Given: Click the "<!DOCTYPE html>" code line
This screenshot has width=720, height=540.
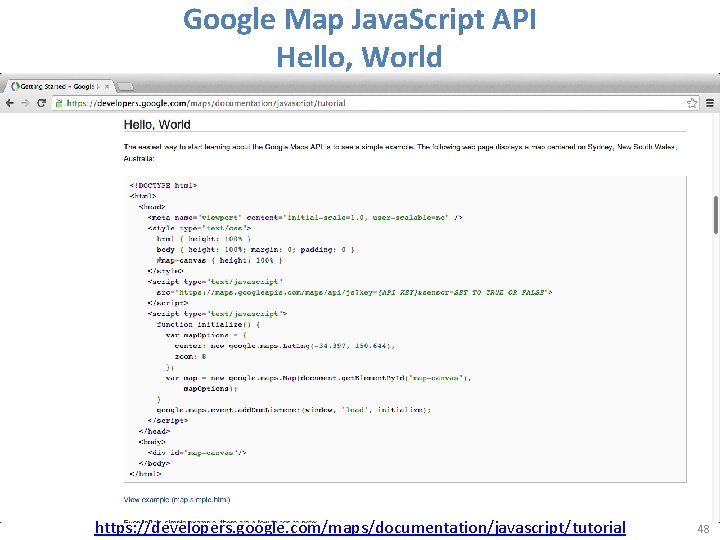Looking at the screenshot, I should [x=163, y=186].
